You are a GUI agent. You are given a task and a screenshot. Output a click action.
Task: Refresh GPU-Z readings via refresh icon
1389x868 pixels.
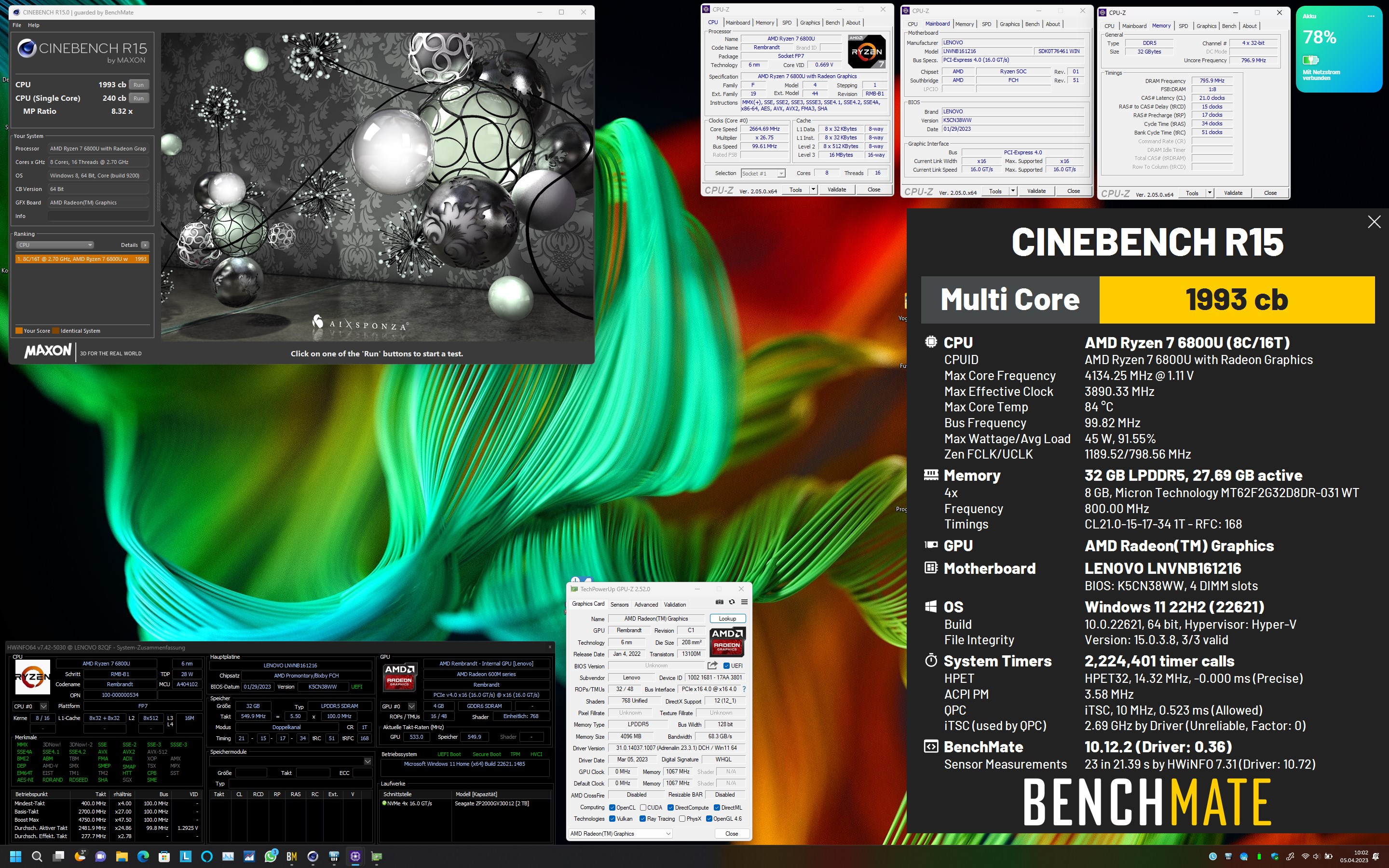click(732, 602)
